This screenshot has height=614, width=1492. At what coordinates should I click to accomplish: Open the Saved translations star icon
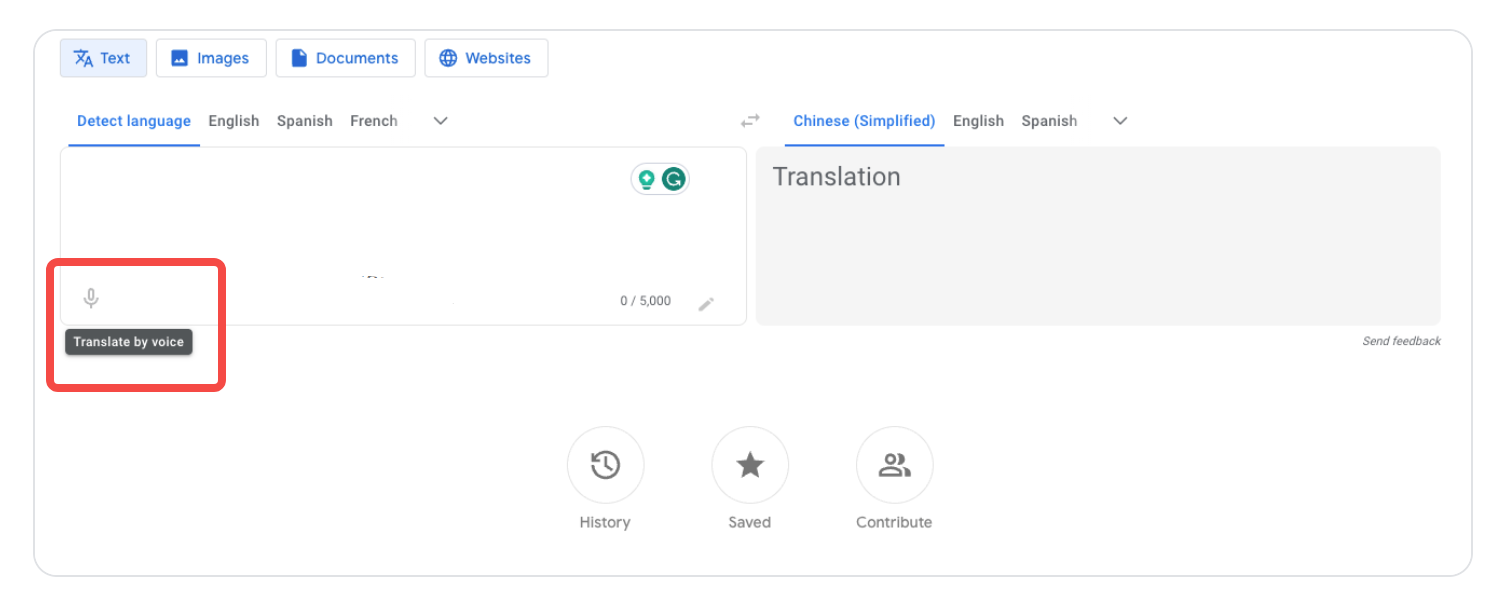point(749,464)
